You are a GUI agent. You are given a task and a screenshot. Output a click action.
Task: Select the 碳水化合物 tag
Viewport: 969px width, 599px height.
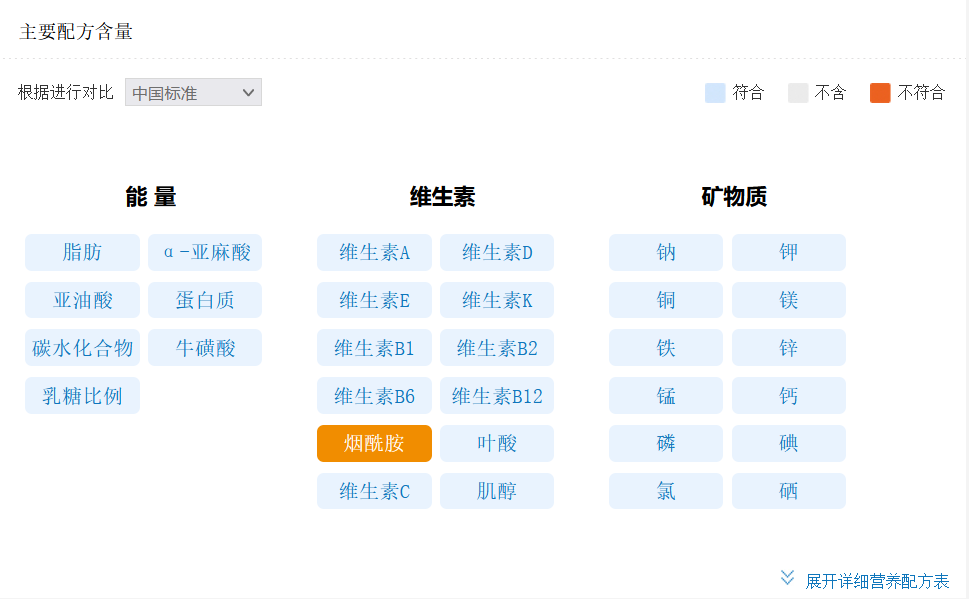tap(82, 348)
